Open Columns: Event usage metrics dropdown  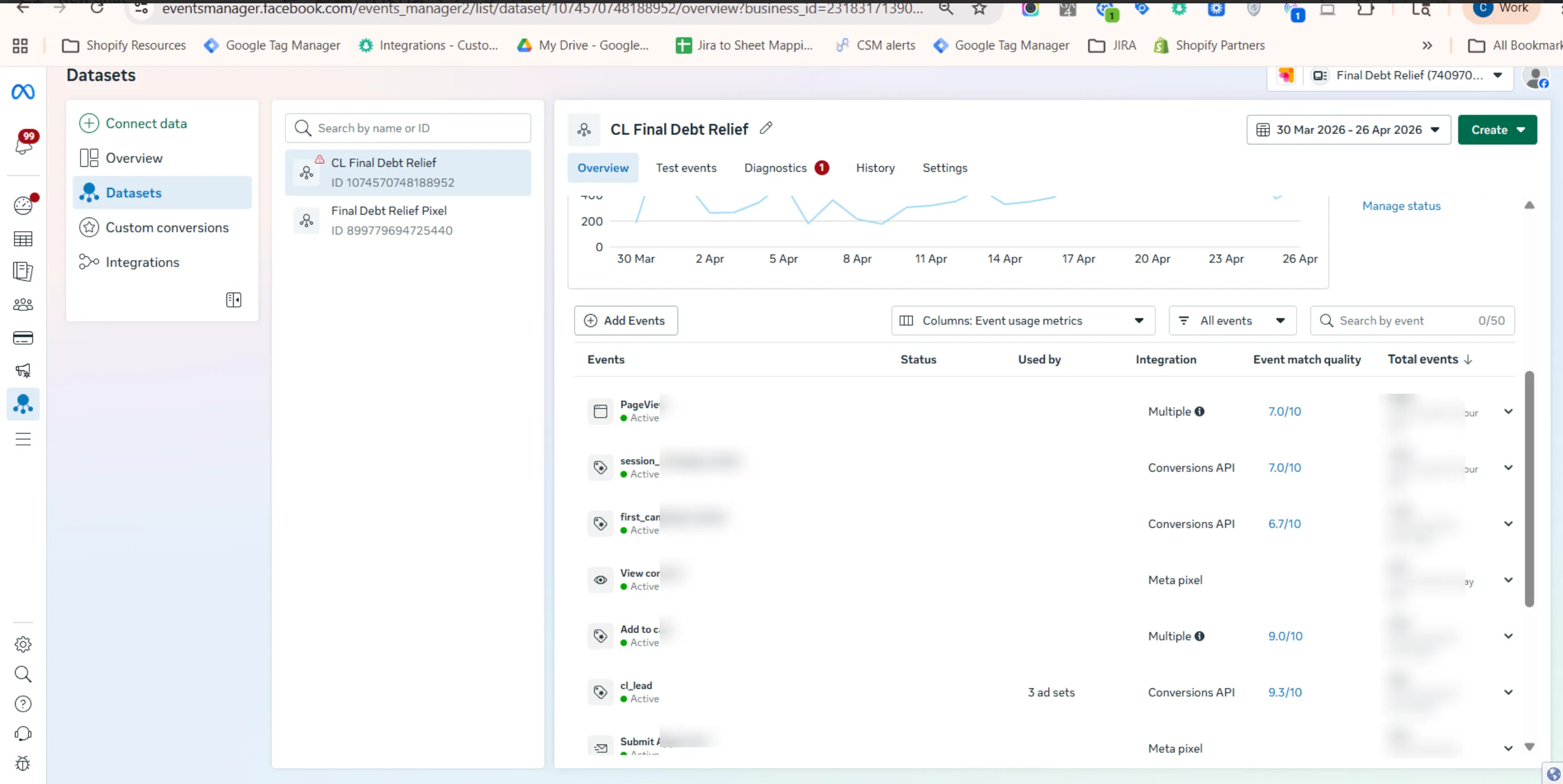tap(1022, 321)
